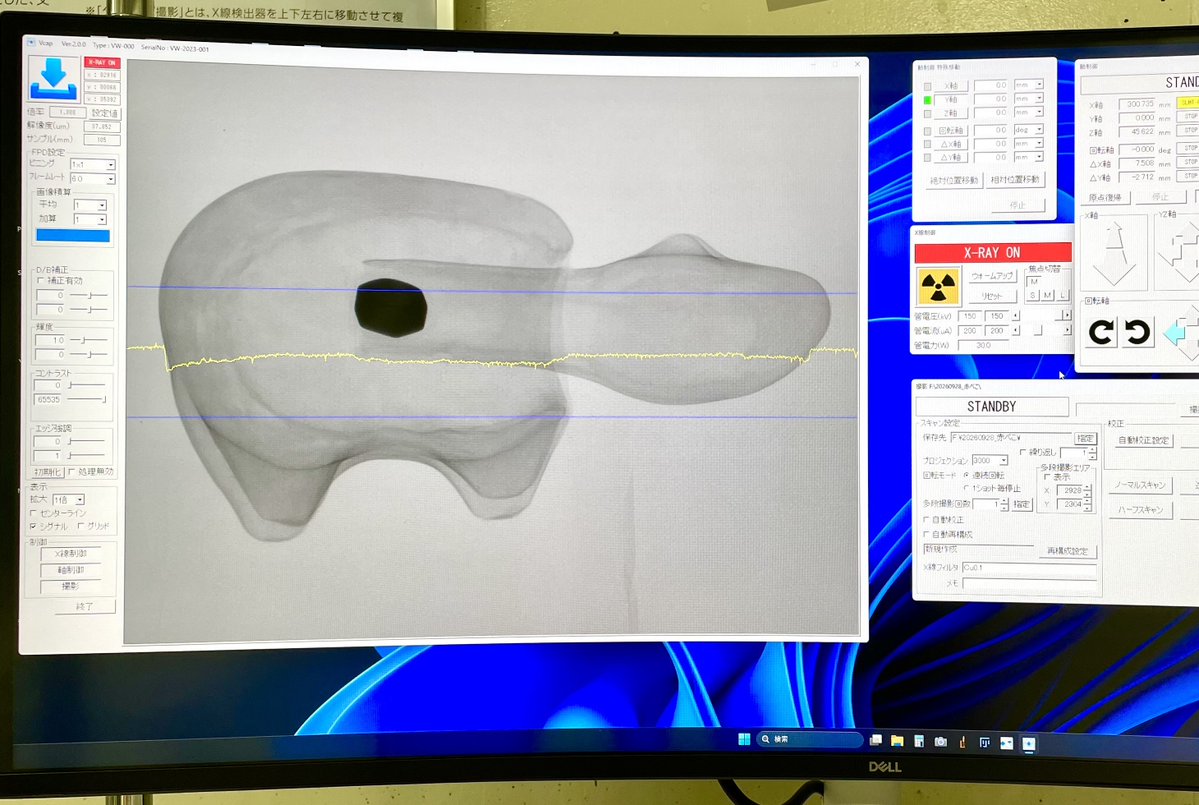Open the File Explorer folder taskbar icon
This screenshot has height=805, width=1199.
tap(897, 741)
